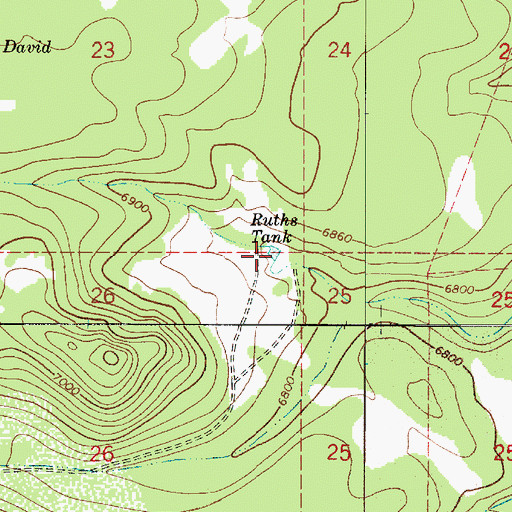Click the "David" place name label
Screen dimensions: 512x512
coord(27,47)
